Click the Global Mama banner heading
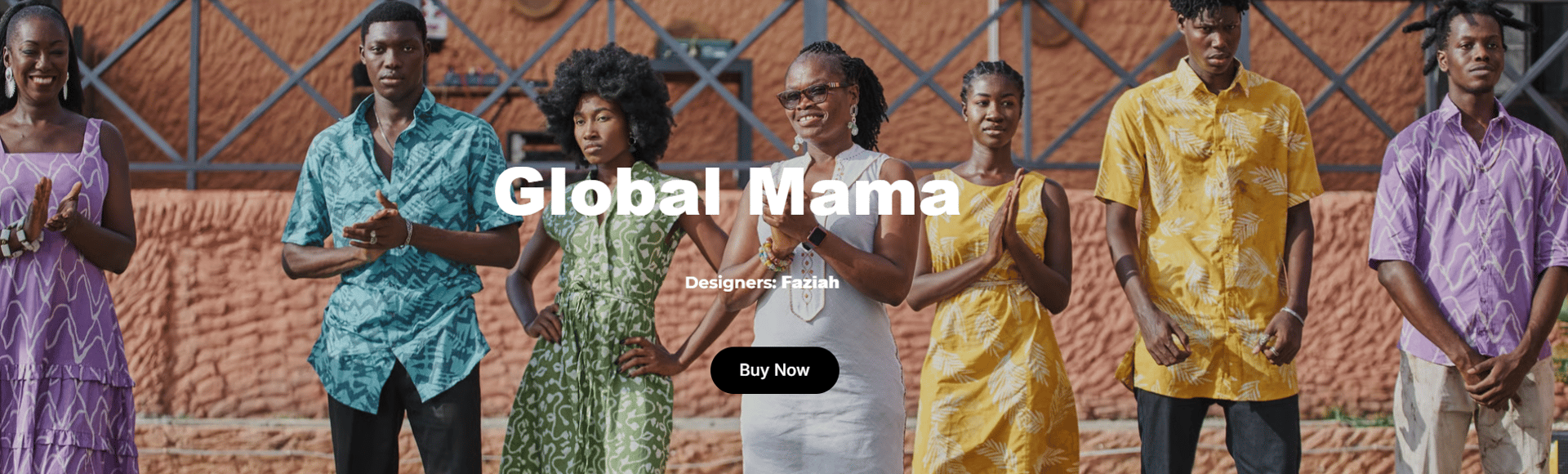 point(727,193)
